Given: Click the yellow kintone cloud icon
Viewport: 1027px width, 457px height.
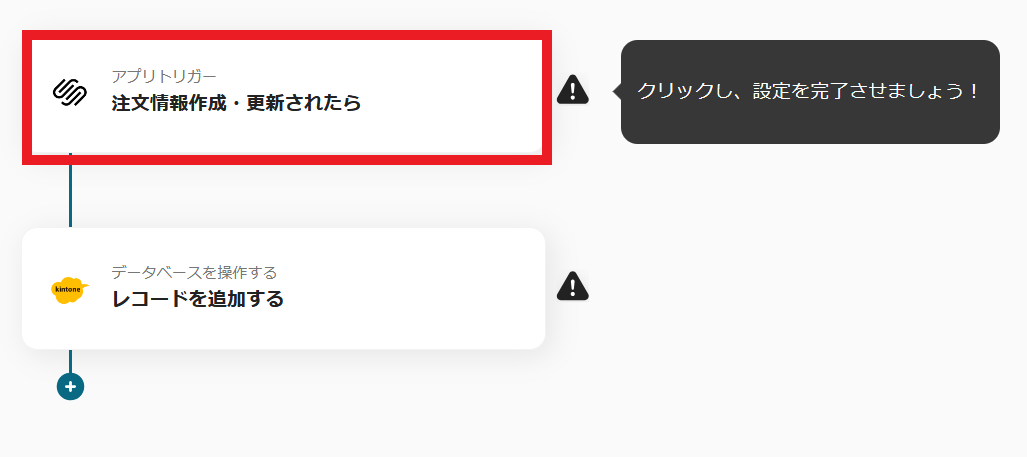Looking at the screenshot, I should 70,289.
